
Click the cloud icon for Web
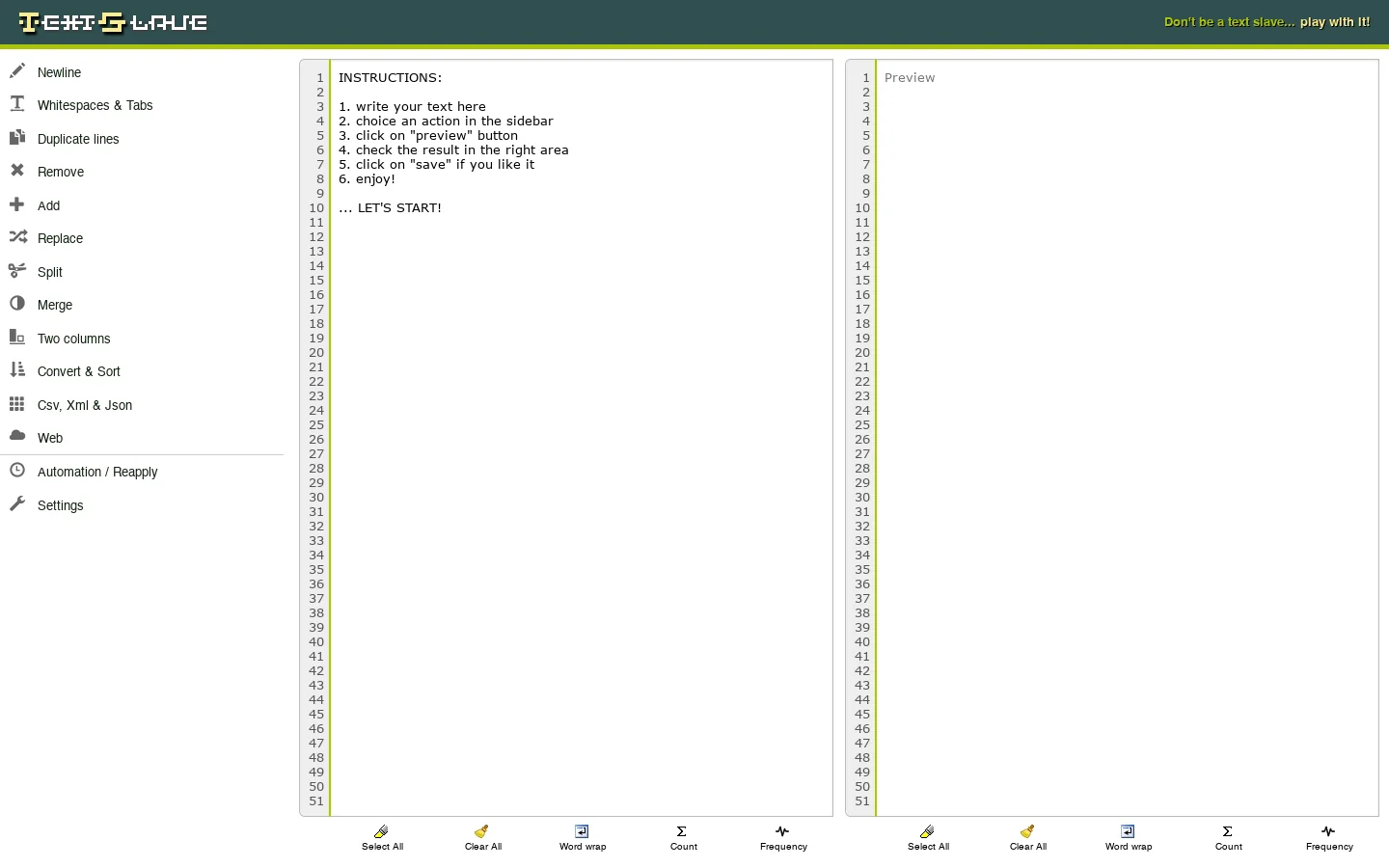[17, 436]
